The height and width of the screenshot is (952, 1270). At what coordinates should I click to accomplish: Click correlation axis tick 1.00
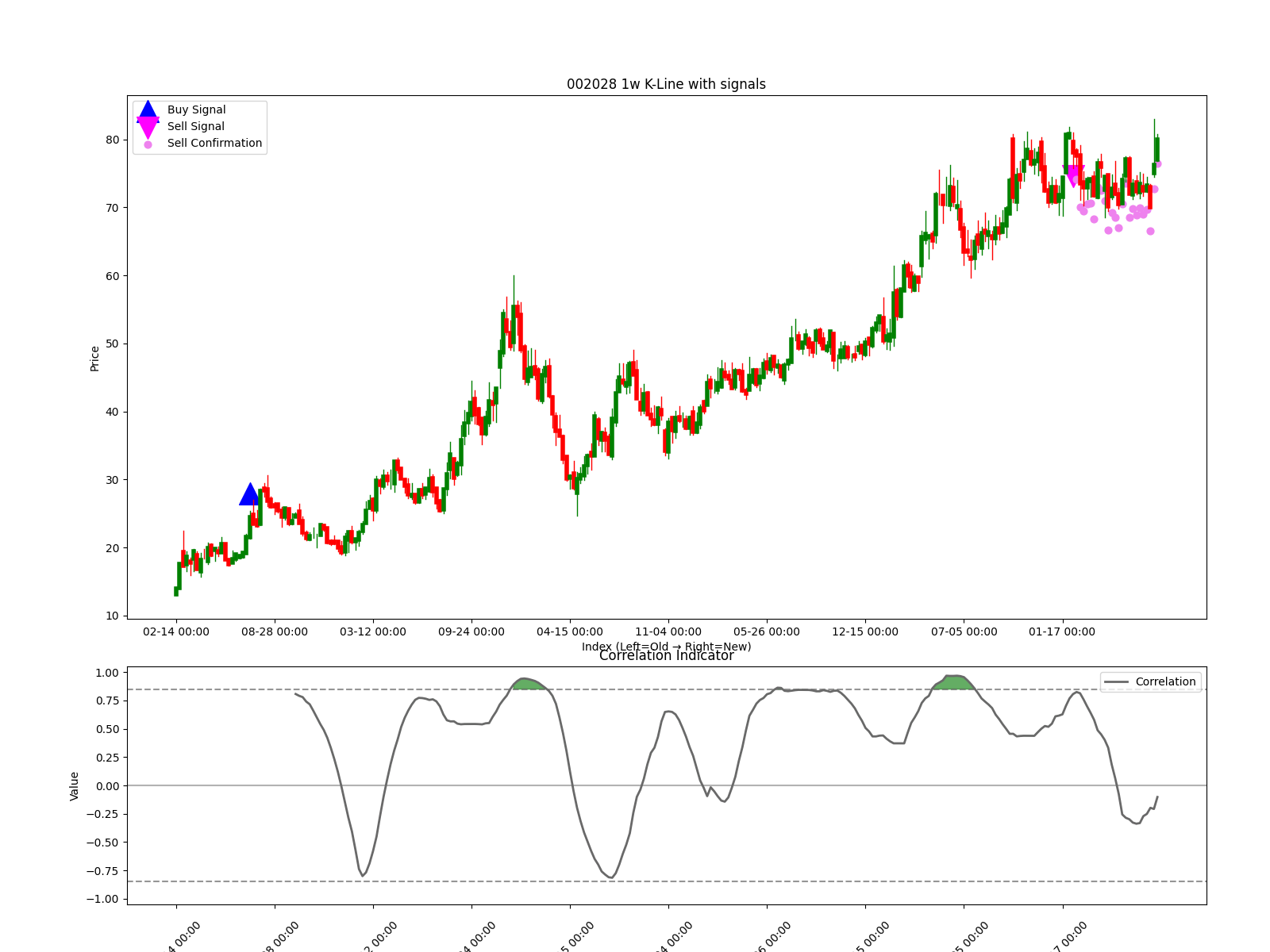coord(106,673)
